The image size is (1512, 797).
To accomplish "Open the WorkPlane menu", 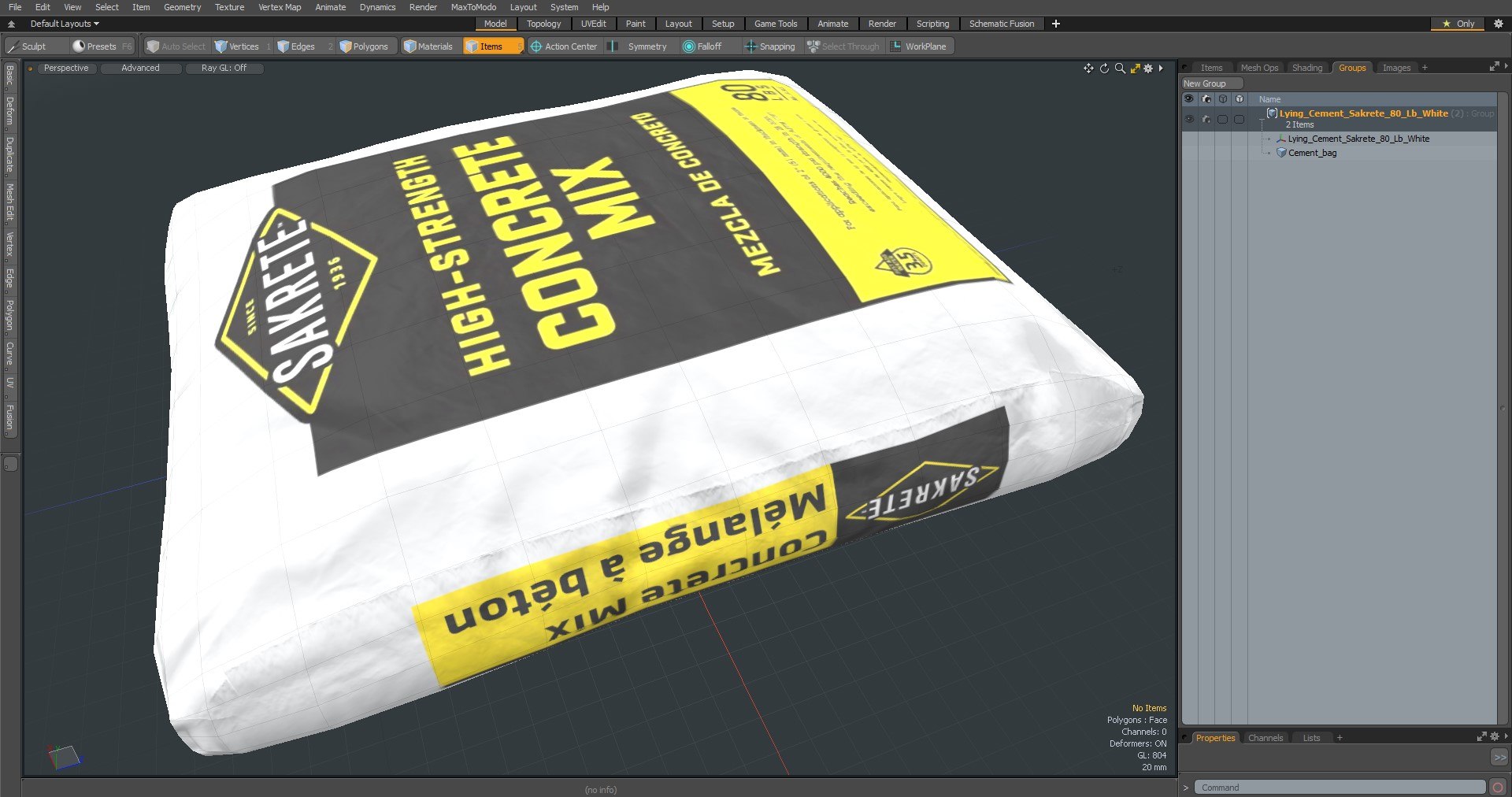I will (x=918, y=46).
